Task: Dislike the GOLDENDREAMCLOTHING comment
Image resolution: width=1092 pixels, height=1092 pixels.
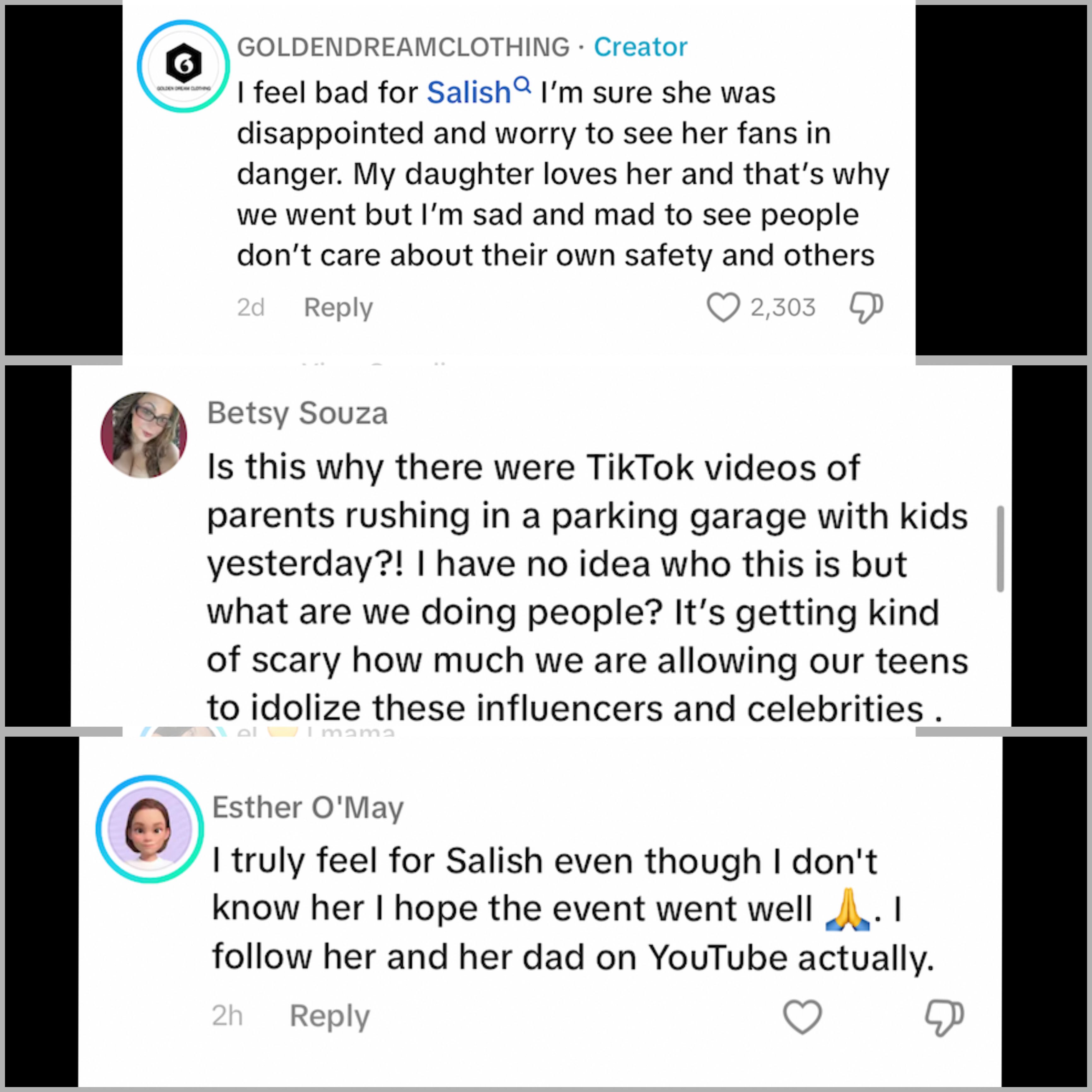Action: click(x=866, y=307)
